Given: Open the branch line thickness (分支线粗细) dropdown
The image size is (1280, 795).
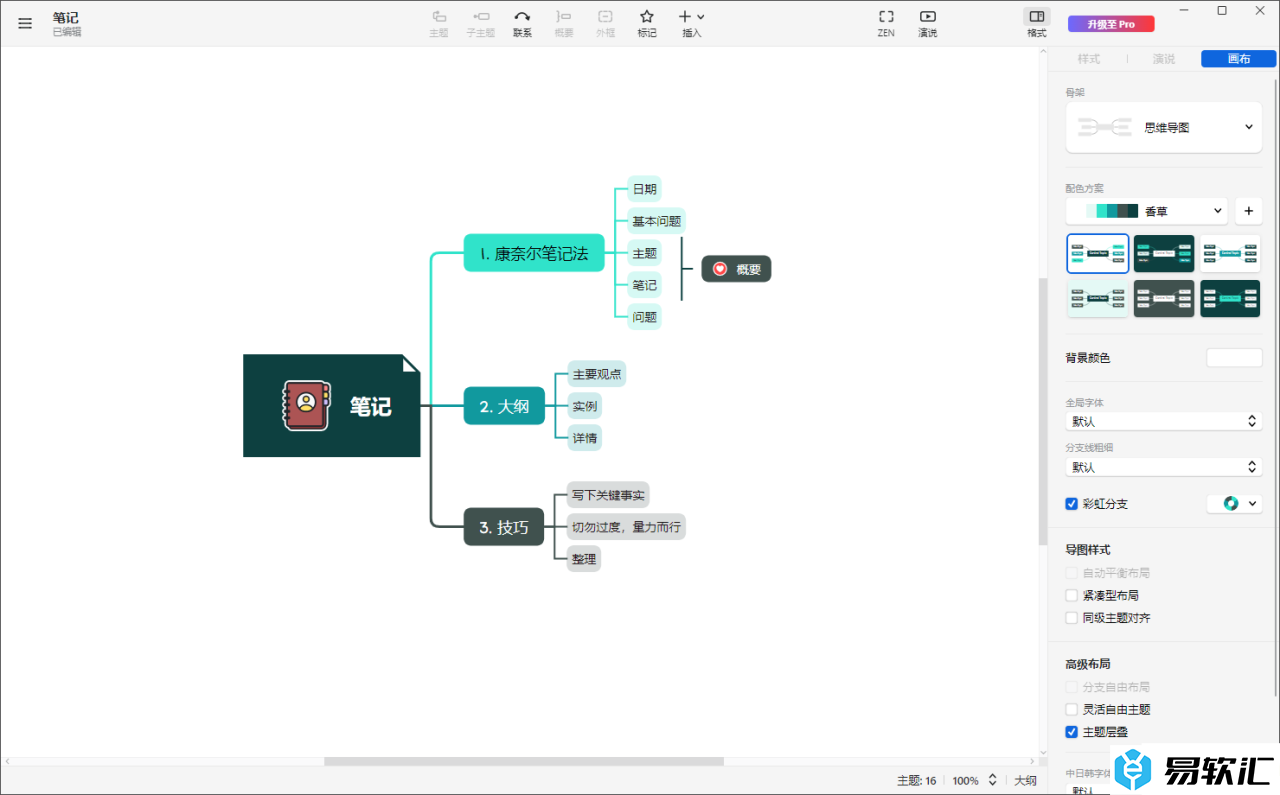Looking at the screenshot, I should (x=1164, y=467).
